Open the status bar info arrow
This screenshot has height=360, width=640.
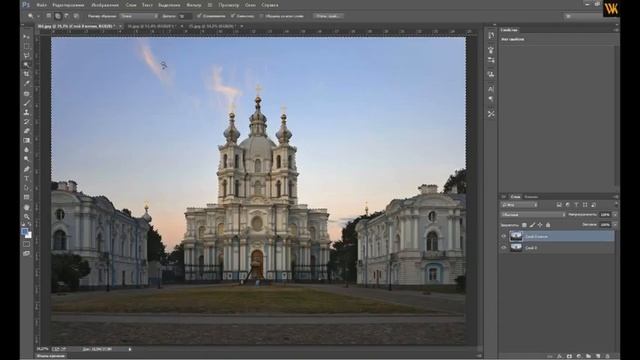click(x=130, y=349)
